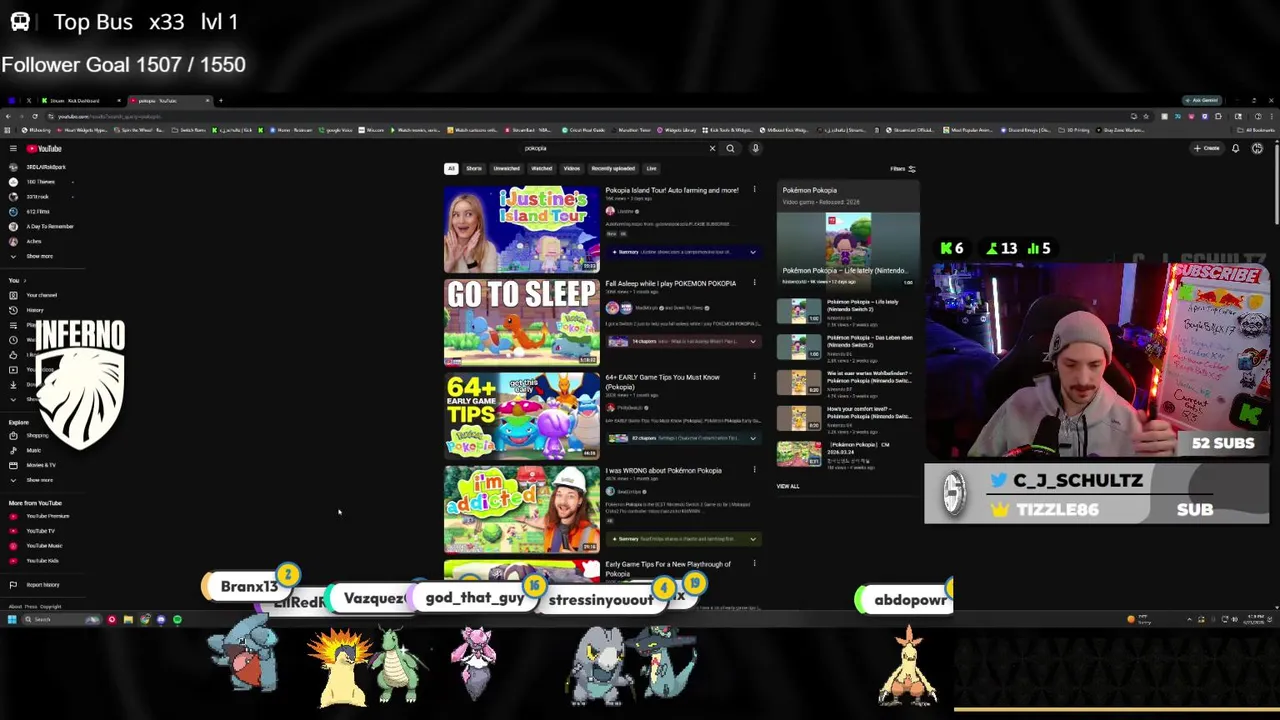Open the Windows Start menu

coord(11,620)
